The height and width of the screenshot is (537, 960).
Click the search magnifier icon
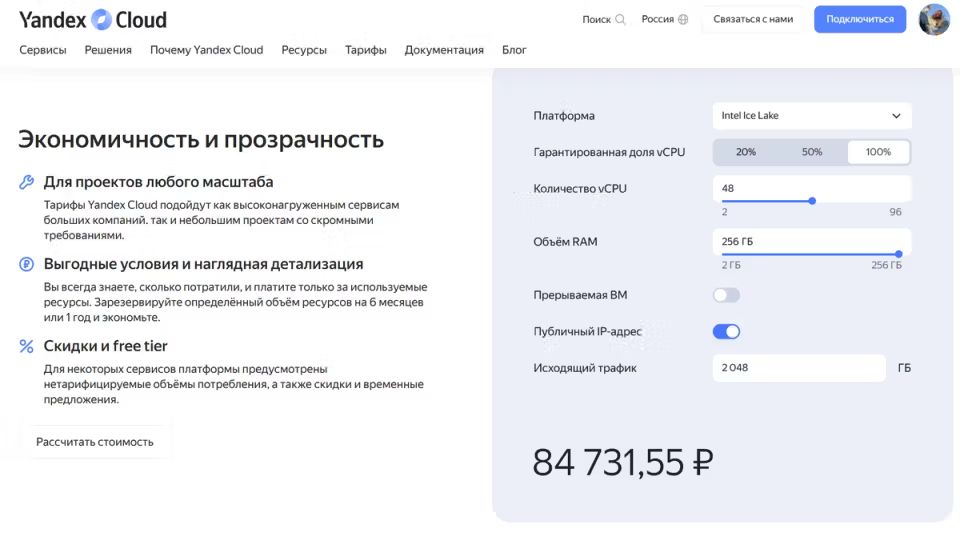click(621, 19)
